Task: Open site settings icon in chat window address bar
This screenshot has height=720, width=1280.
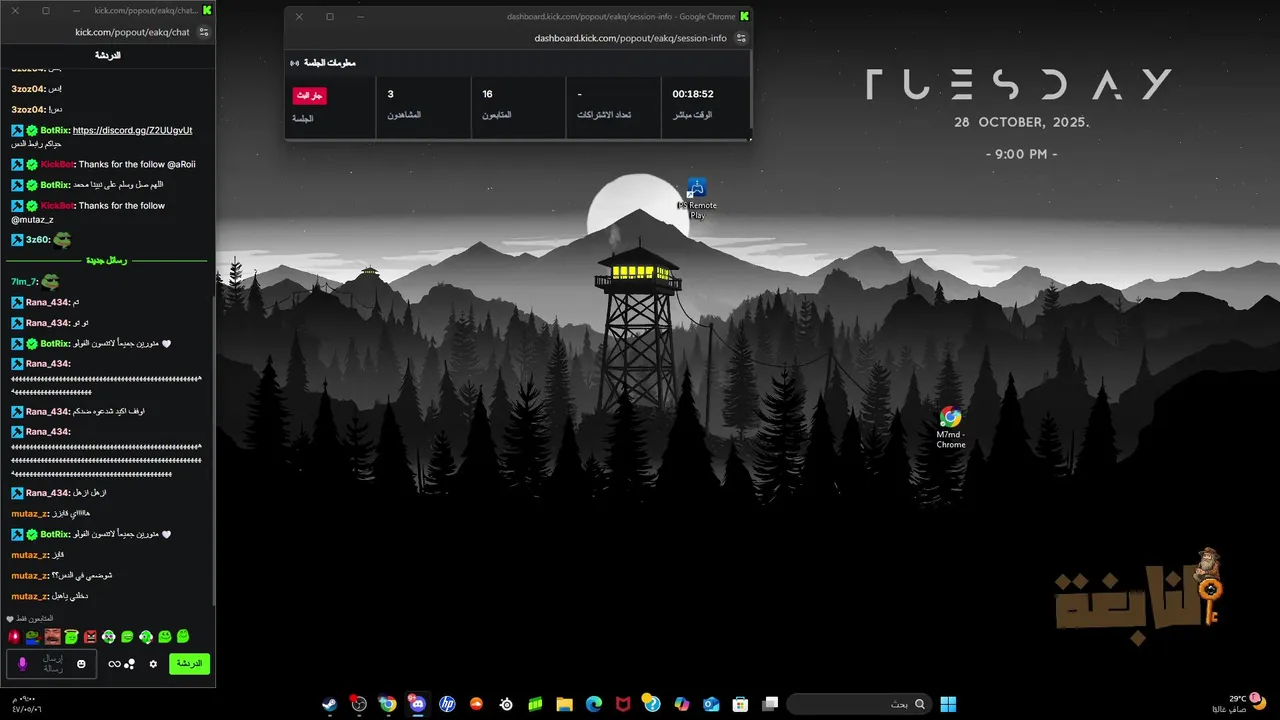Action: click(x=204, y=32)
